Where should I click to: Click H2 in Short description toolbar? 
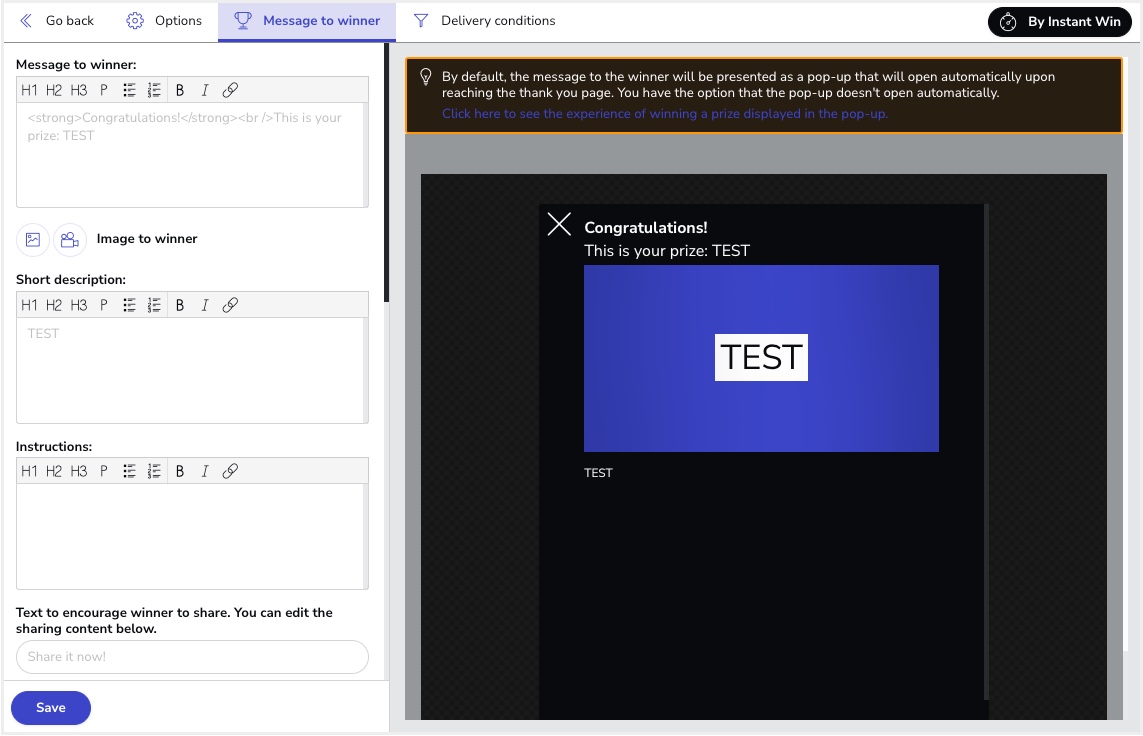[x=54, y=305]
